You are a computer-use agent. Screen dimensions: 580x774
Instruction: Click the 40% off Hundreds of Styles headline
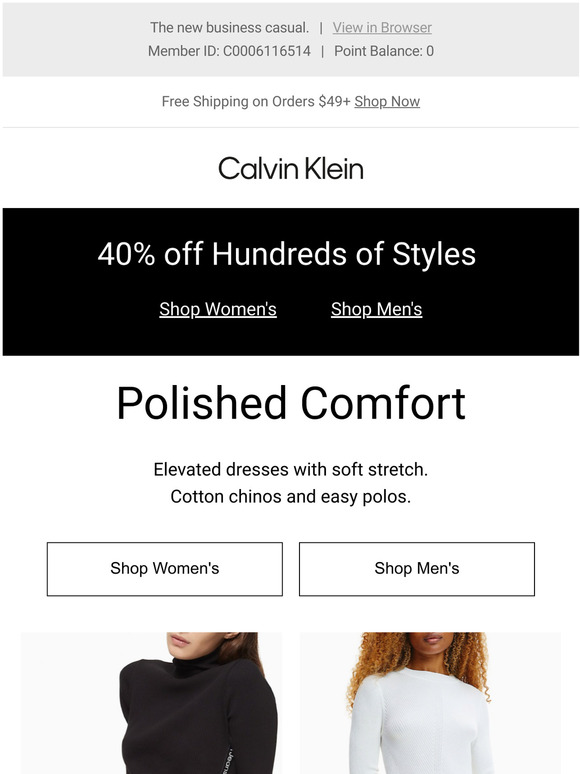click(x=287, y=254)
